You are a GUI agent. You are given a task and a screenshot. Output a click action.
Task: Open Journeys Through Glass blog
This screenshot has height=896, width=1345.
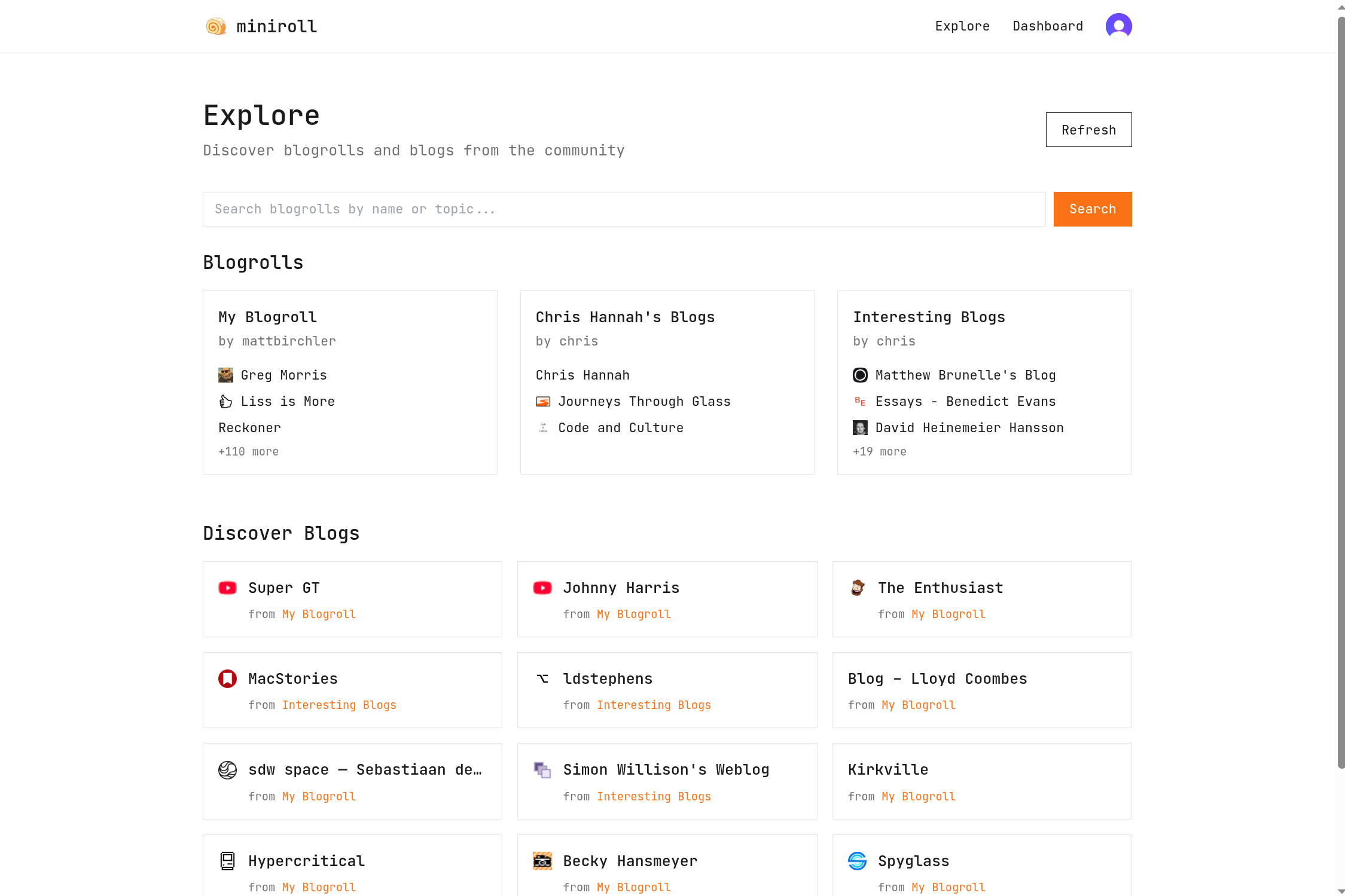click(644, 402)
